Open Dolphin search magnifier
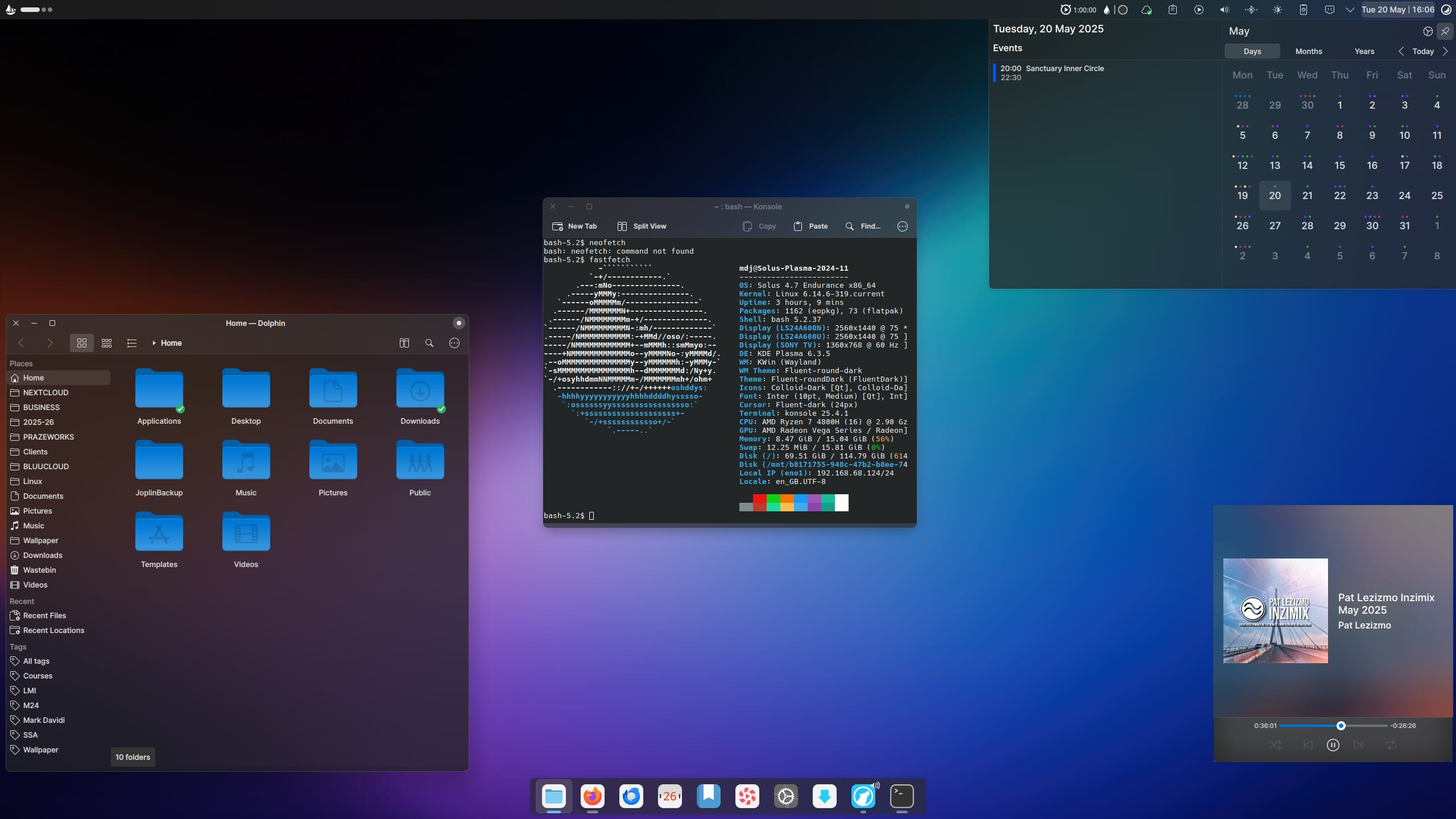The image size is (1456, 819). (429, 343)
